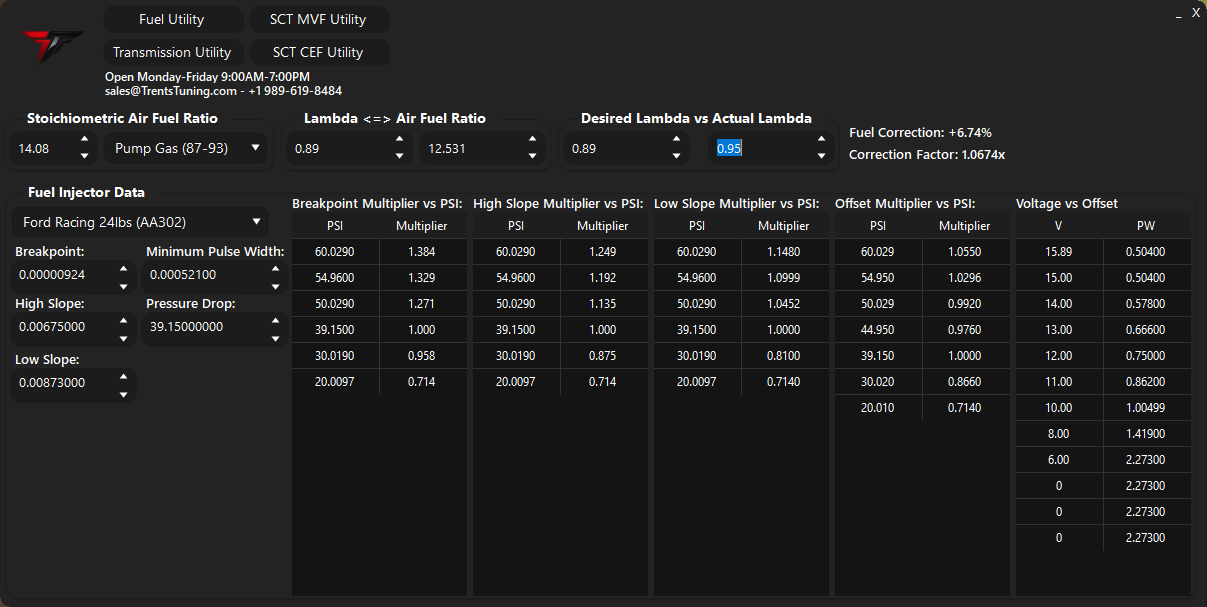Click Multiplier header in High Slope table
1207x607 pixels.
click(x=603, y=226)
